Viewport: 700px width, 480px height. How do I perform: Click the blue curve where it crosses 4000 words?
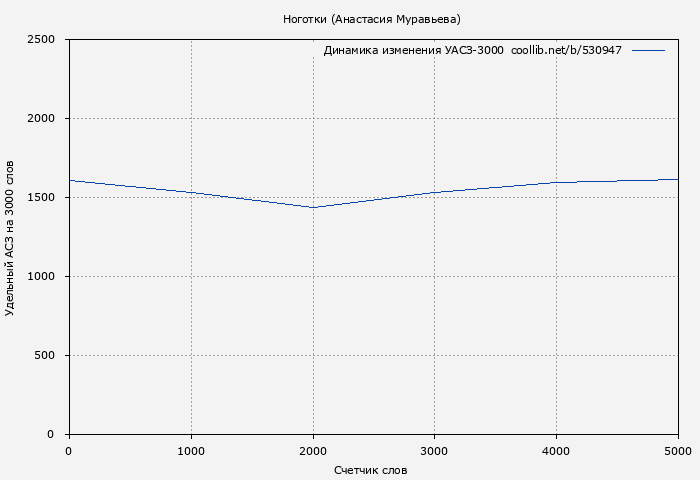click(556, 182)
